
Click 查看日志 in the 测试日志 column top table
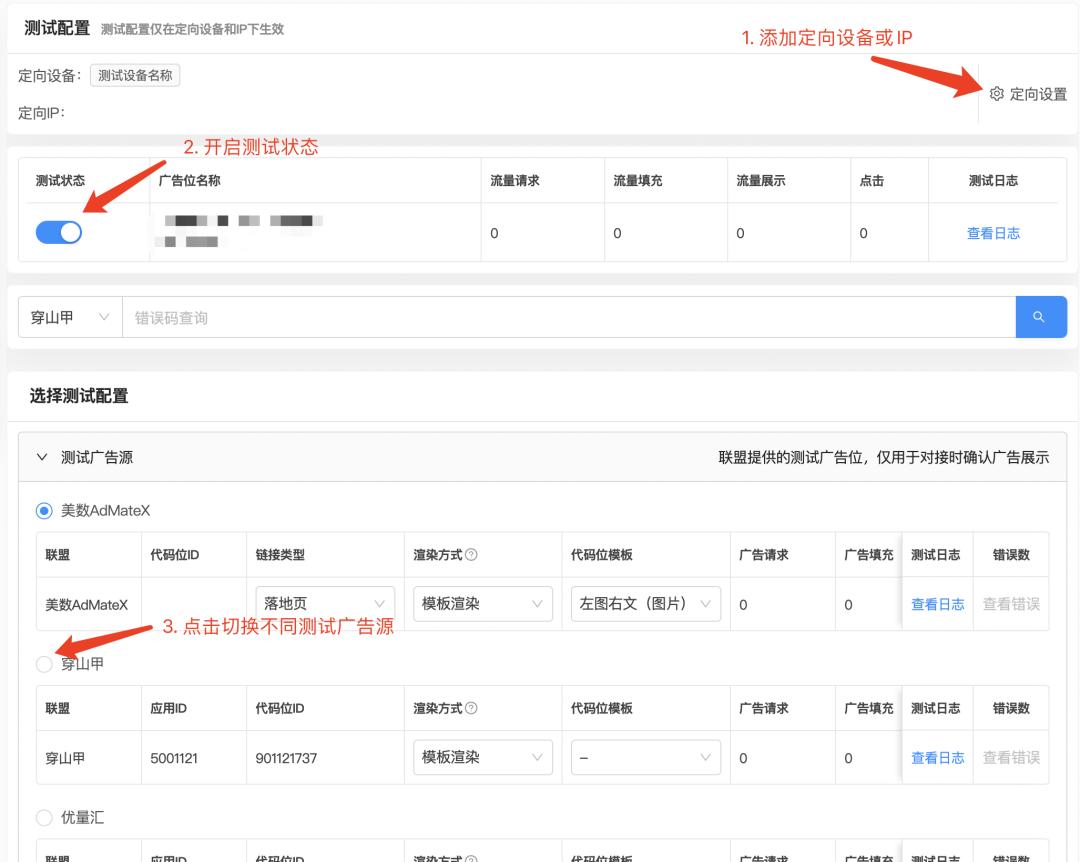click(992, 231)
